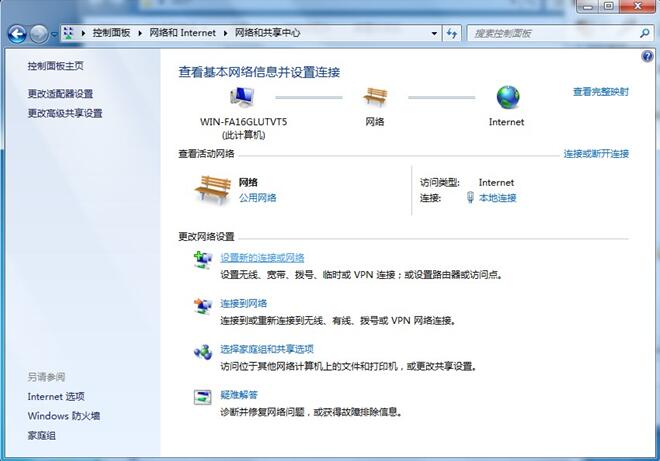Expand the arrow after 控制面板 in breadcrumb

[138, 33]
